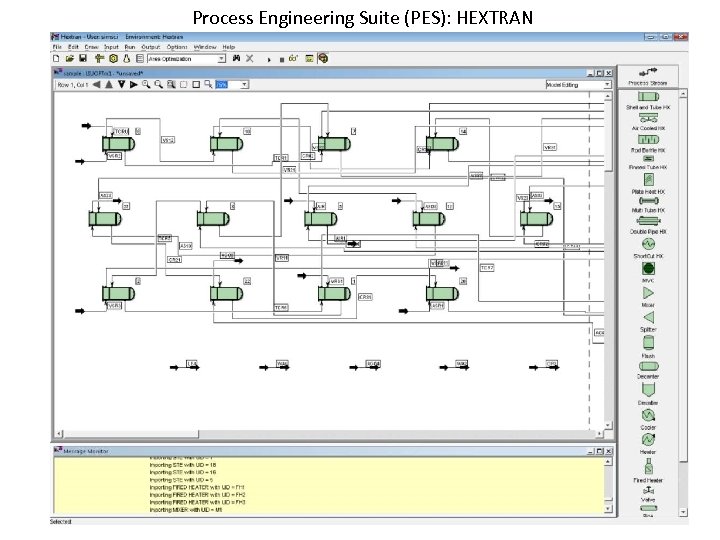Viewport: 720px width, 540px height.
Task: Click the flowsheet horizontal scrollbar thumb
Action: point(131,433)
